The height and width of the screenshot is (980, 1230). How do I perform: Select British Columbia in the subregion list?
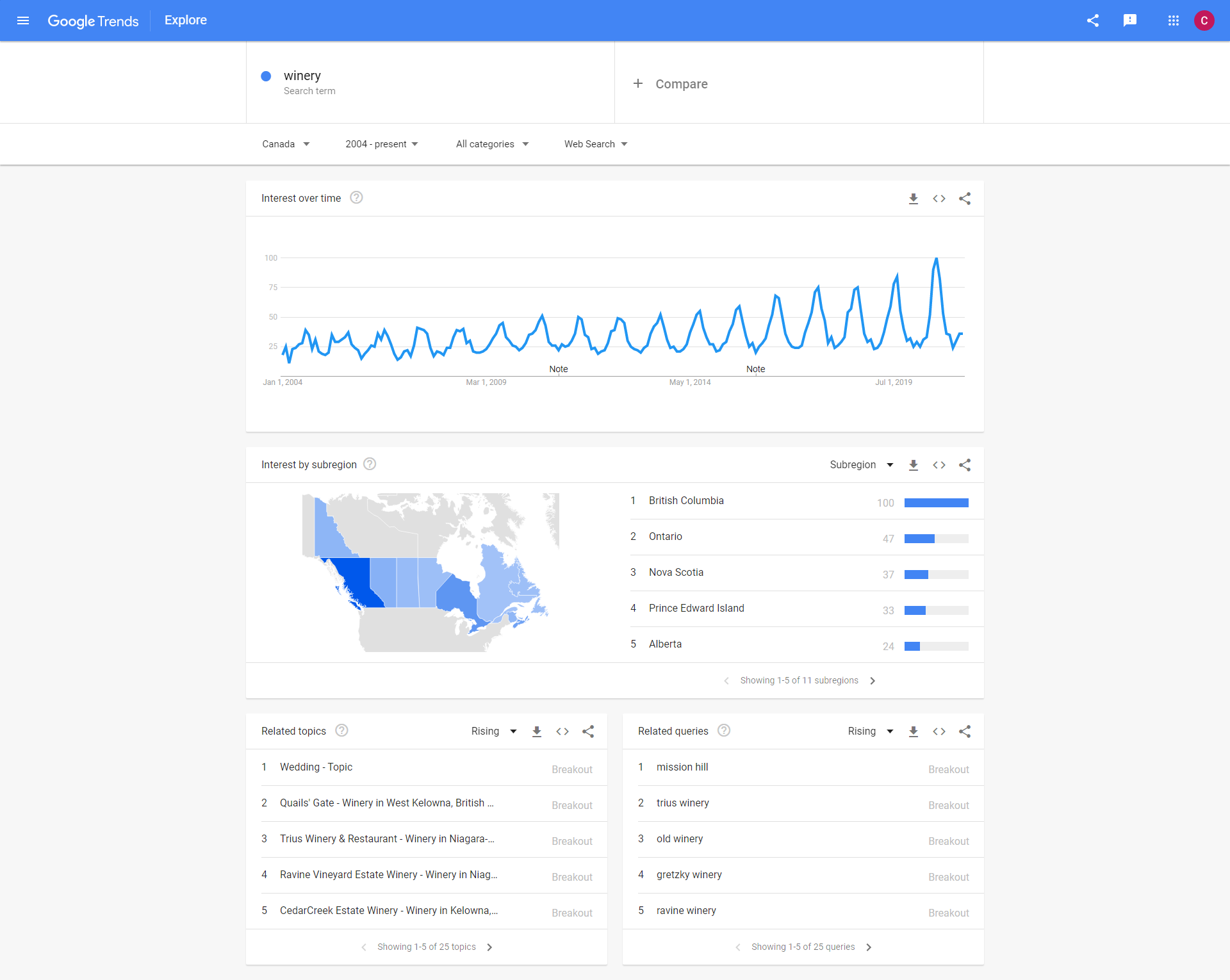686,501
